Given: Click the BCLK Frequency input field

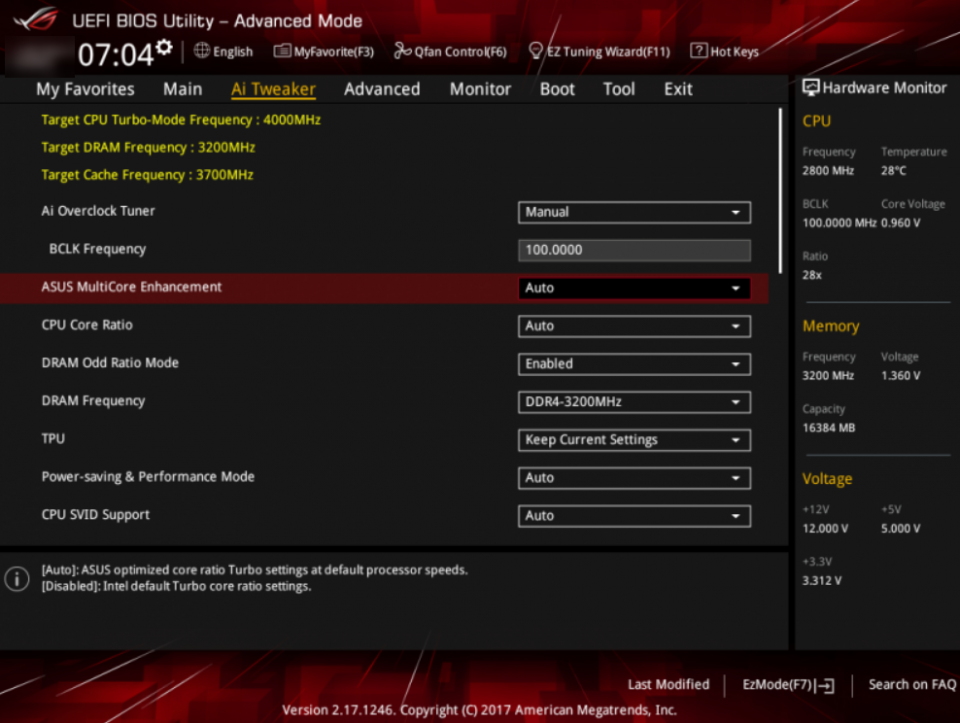Looking at the screenshot, I should coord(634,250).
